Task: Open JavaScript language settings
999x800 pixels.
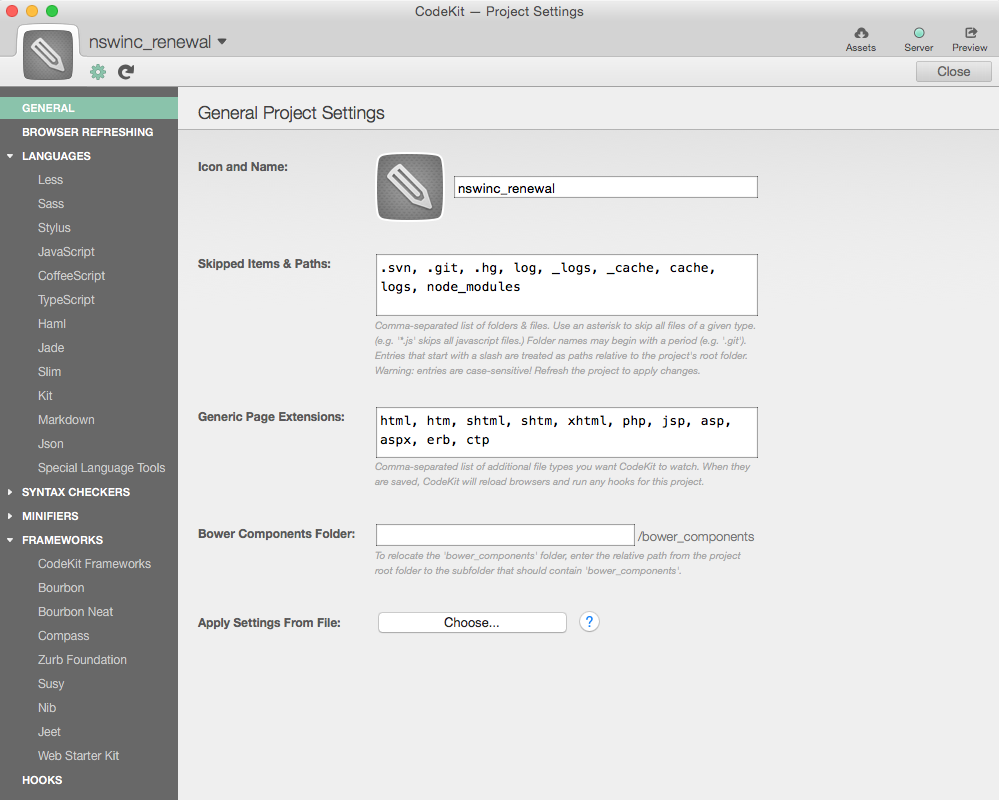Action: point(66,252)
